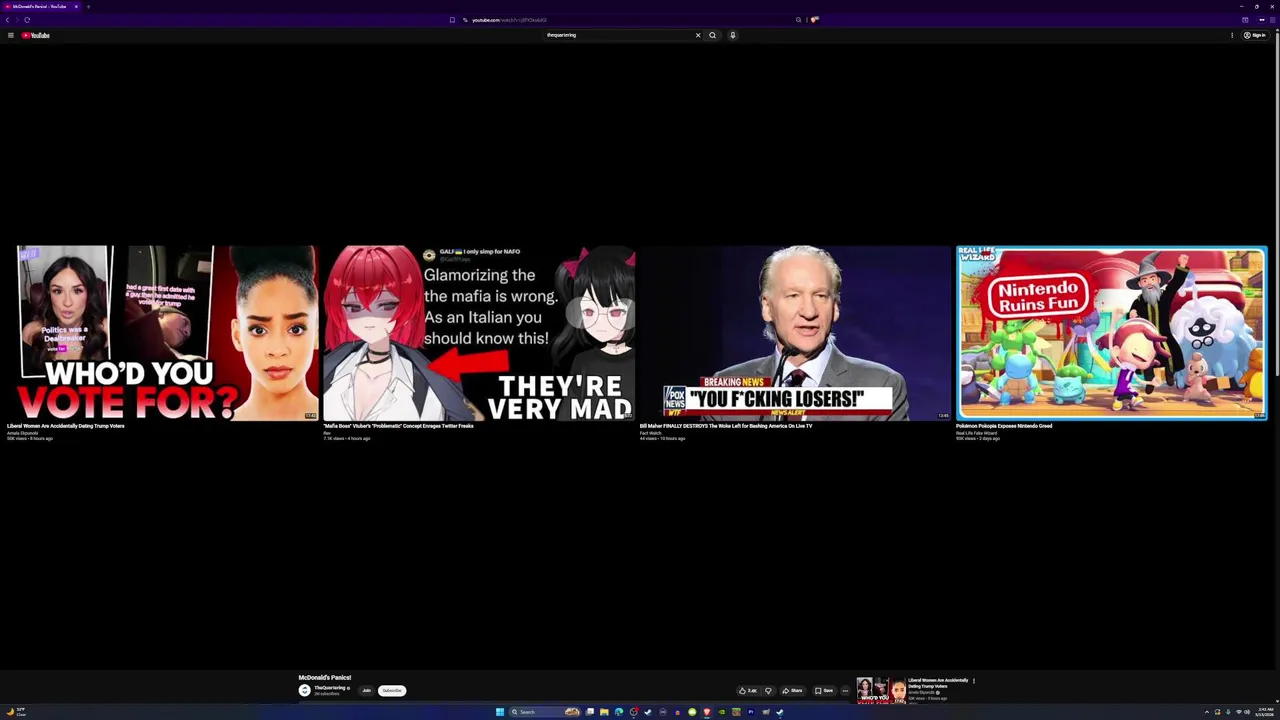The image size is (1280, 720).
Task: Save video to playlist
Action: (x=824, y=690)
